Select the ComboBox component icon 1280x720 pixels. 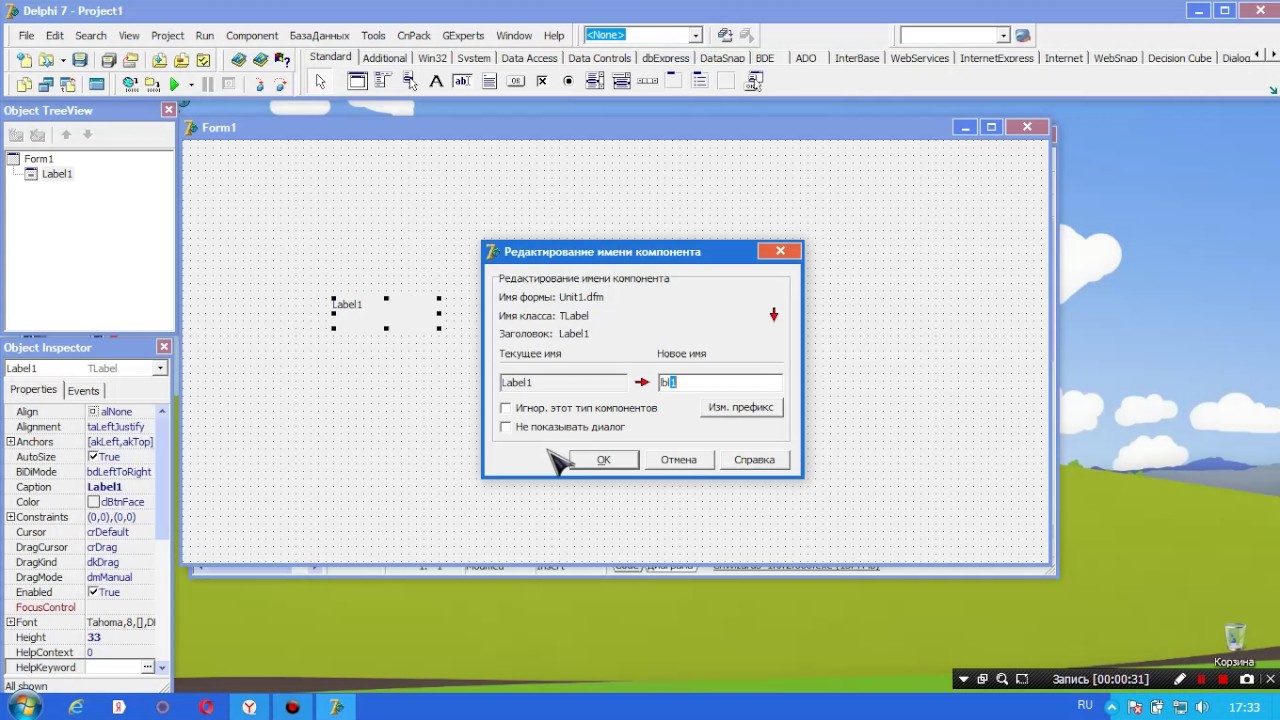[622, 81]
